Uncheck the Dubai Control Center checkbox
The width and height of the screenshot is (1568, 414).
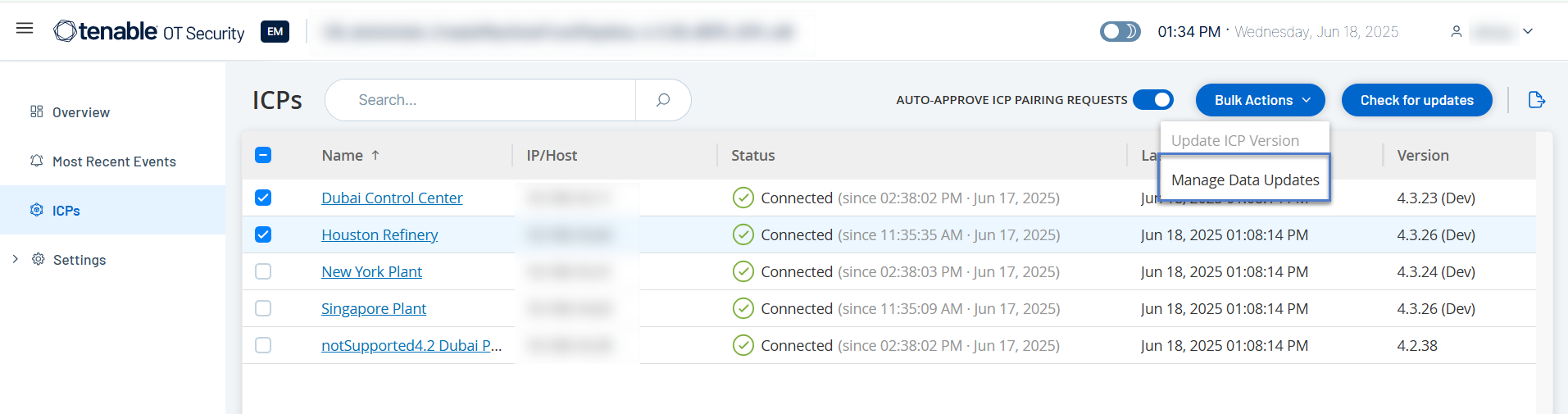click(x=263, y=198)
